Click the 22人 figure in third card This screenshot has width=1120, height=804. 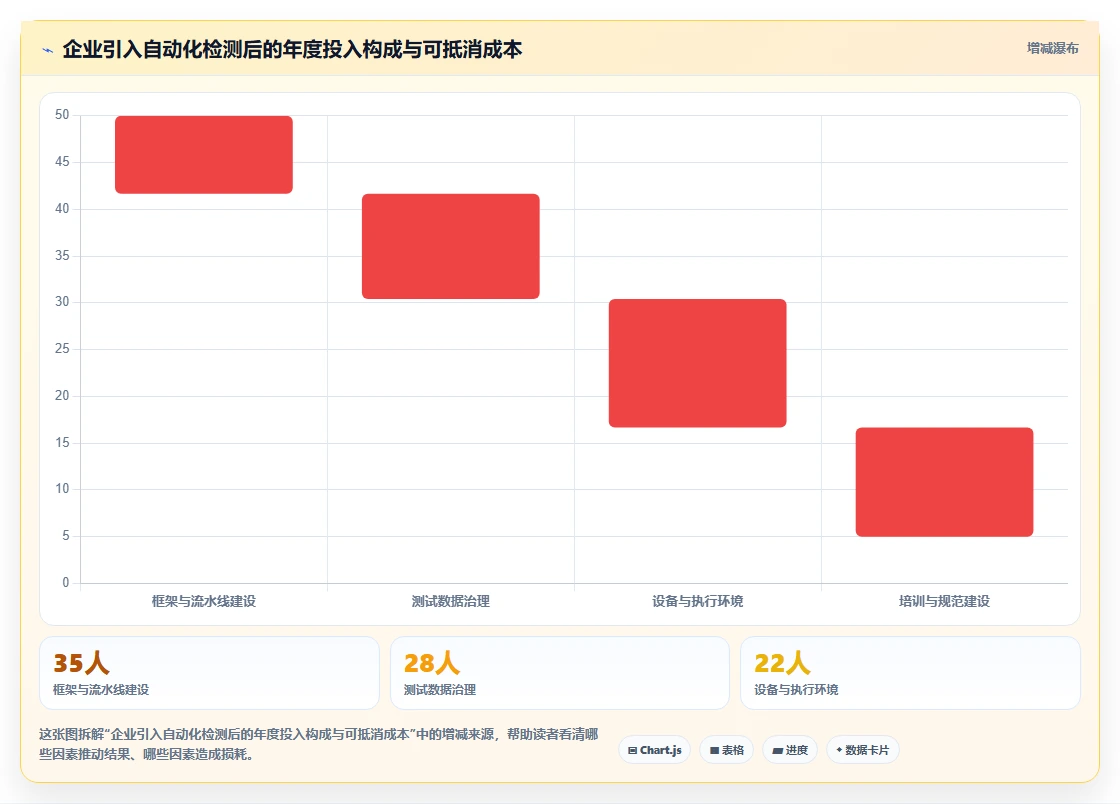pyautogui.click(x=782, y=663)
